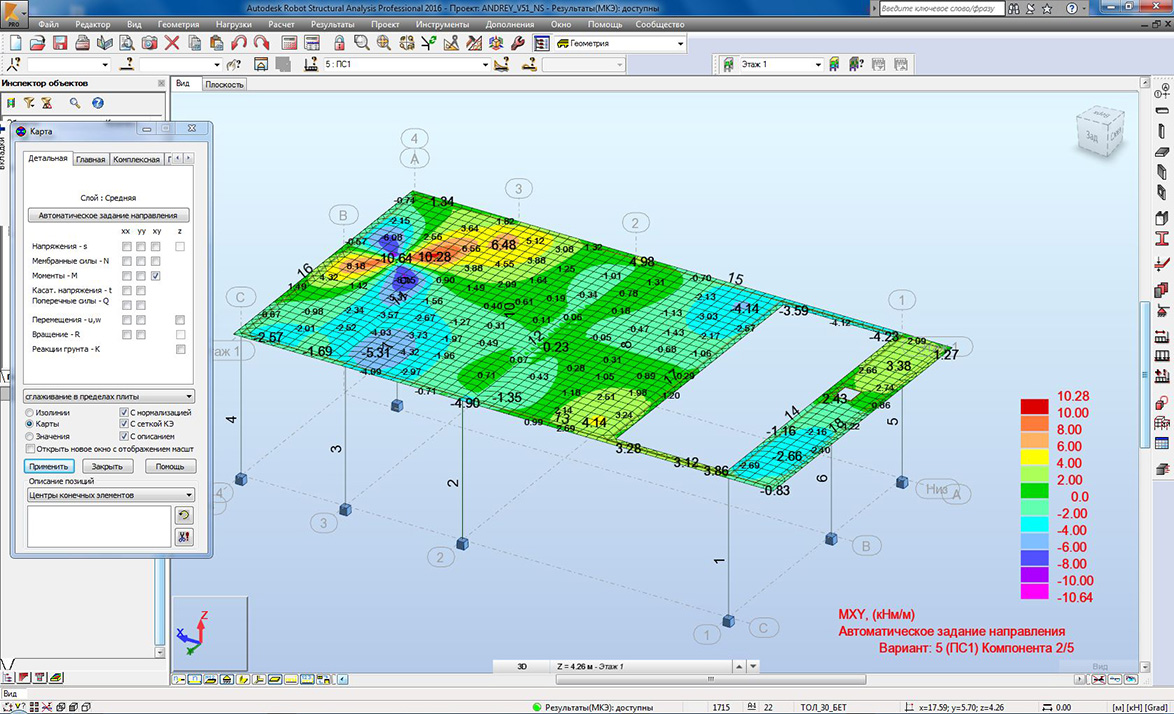Switch to the Главная tab
This screenshot has height=714, width=1174.
(91, 159)
